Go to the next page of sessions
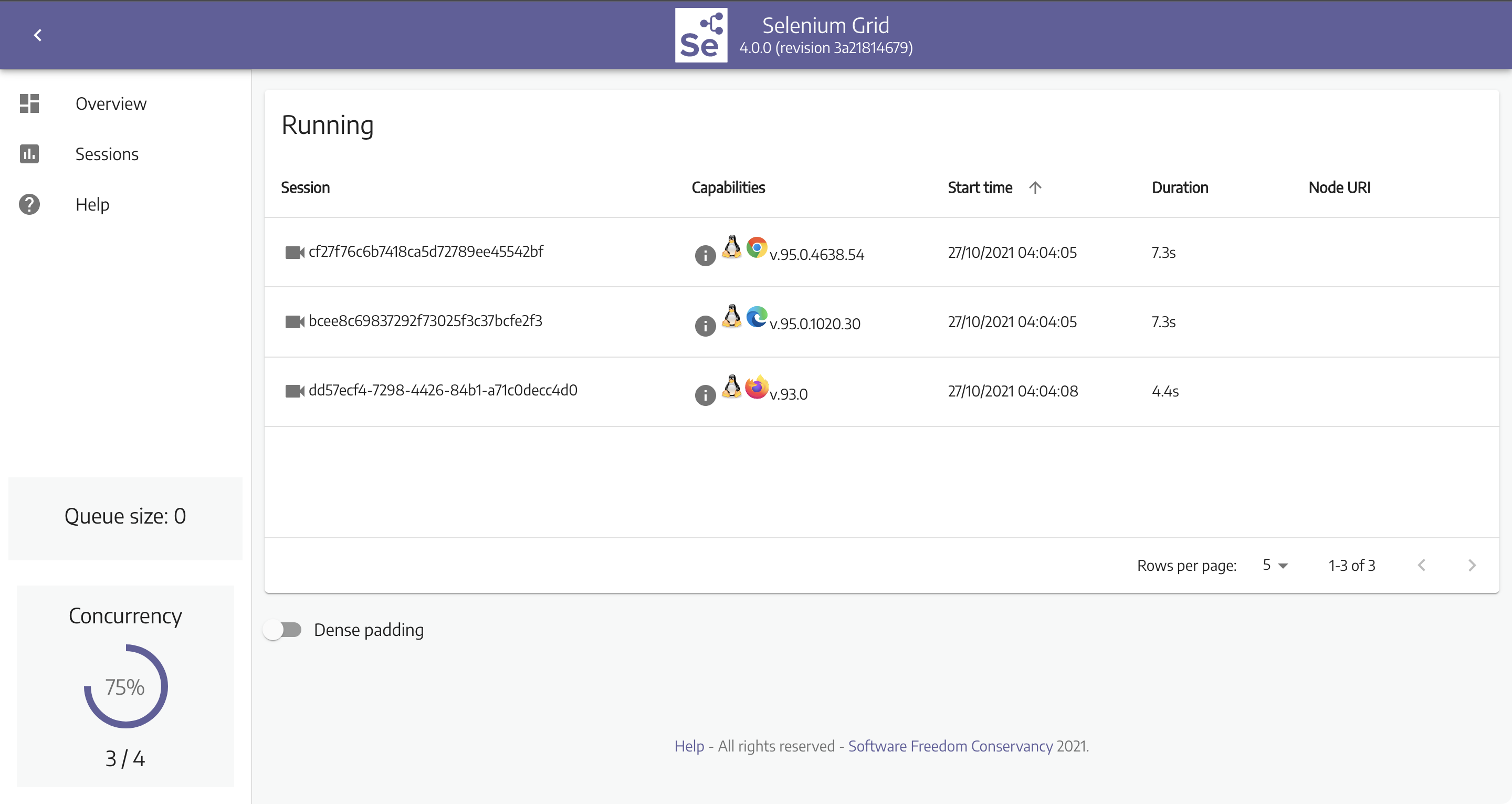 [1472, 565]
